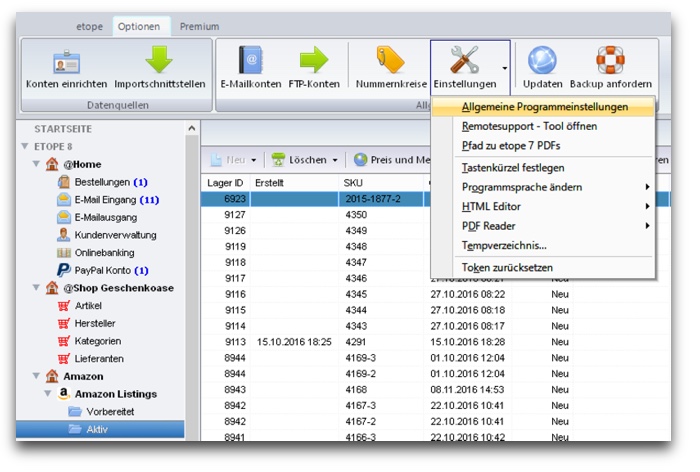Sort by the Lager ID column header

pyautogui.click(x=225, y=183)
